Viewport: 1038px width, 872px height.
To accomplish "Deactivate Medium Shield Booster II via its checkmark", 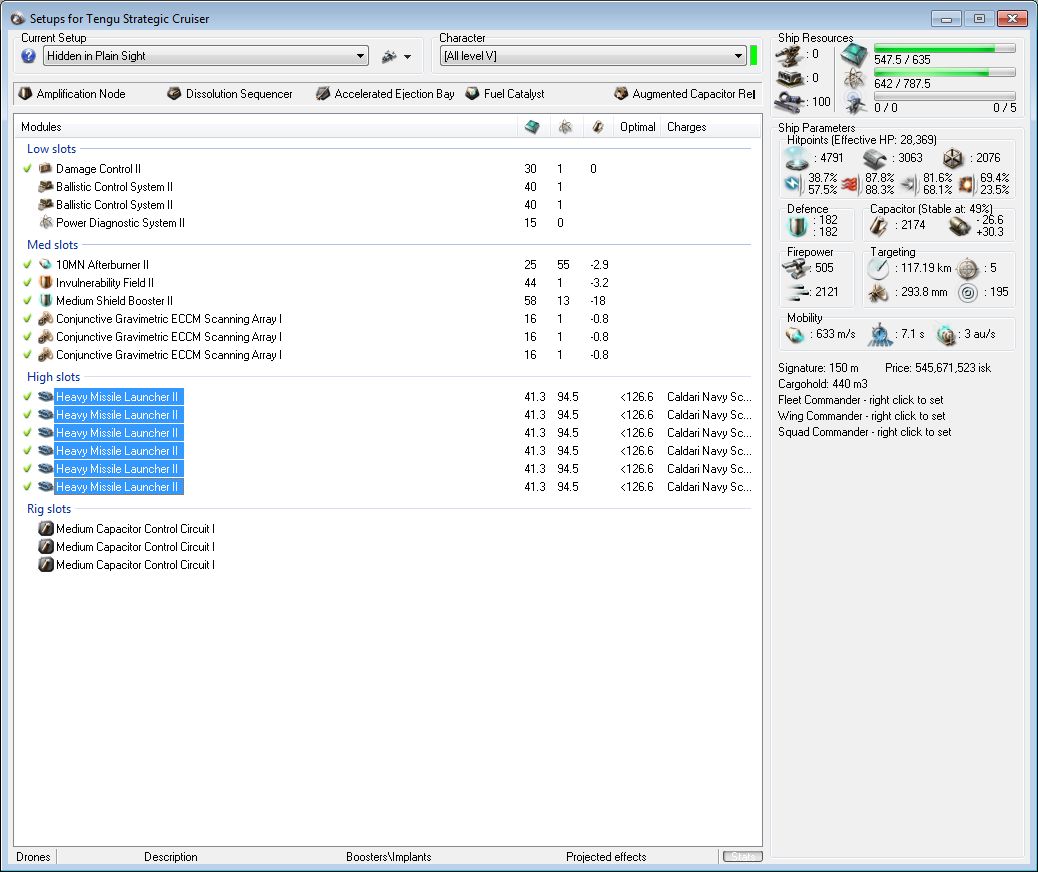I will [28, 301].
